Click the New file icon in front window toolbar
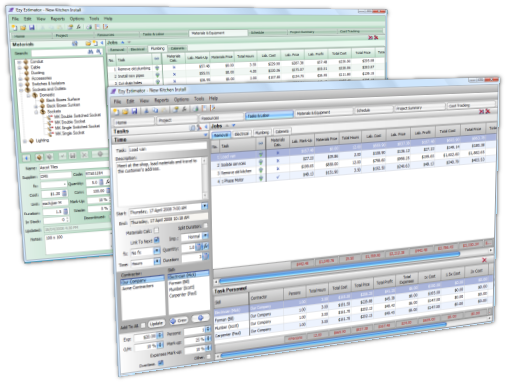Viewport: 505px width, 382px height. pos(116,111)
